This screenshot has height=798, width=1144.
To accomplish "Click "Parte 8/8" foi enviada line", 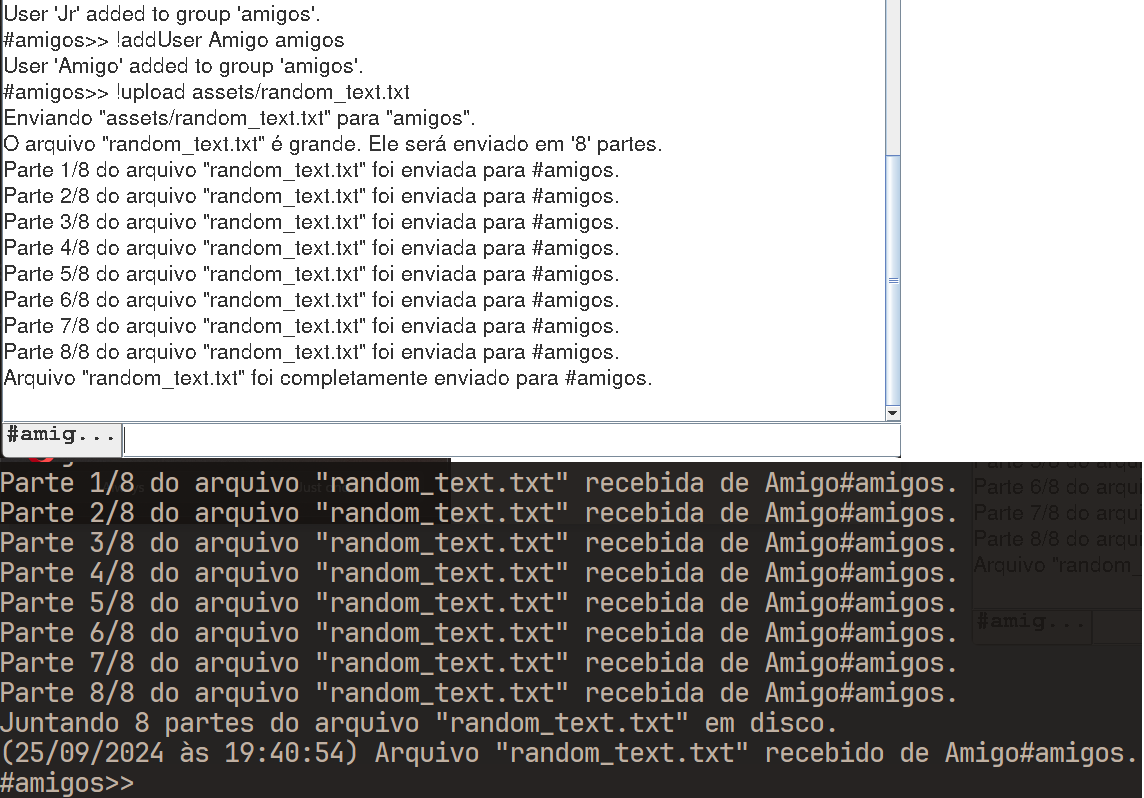I will pos(312,352).
